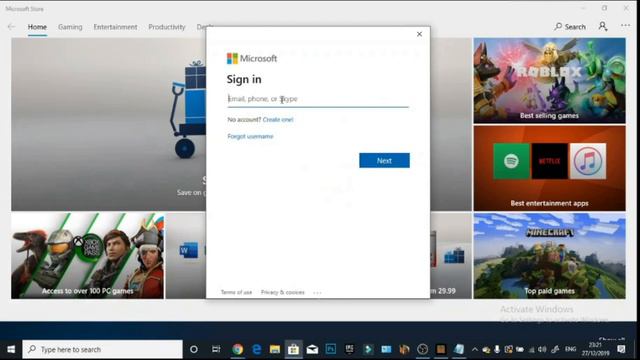Viewport: 640px width, 360px height.
Task: Open Minecraft Top paid games tile
Action: pyautogui.click(x=549, y=256)
